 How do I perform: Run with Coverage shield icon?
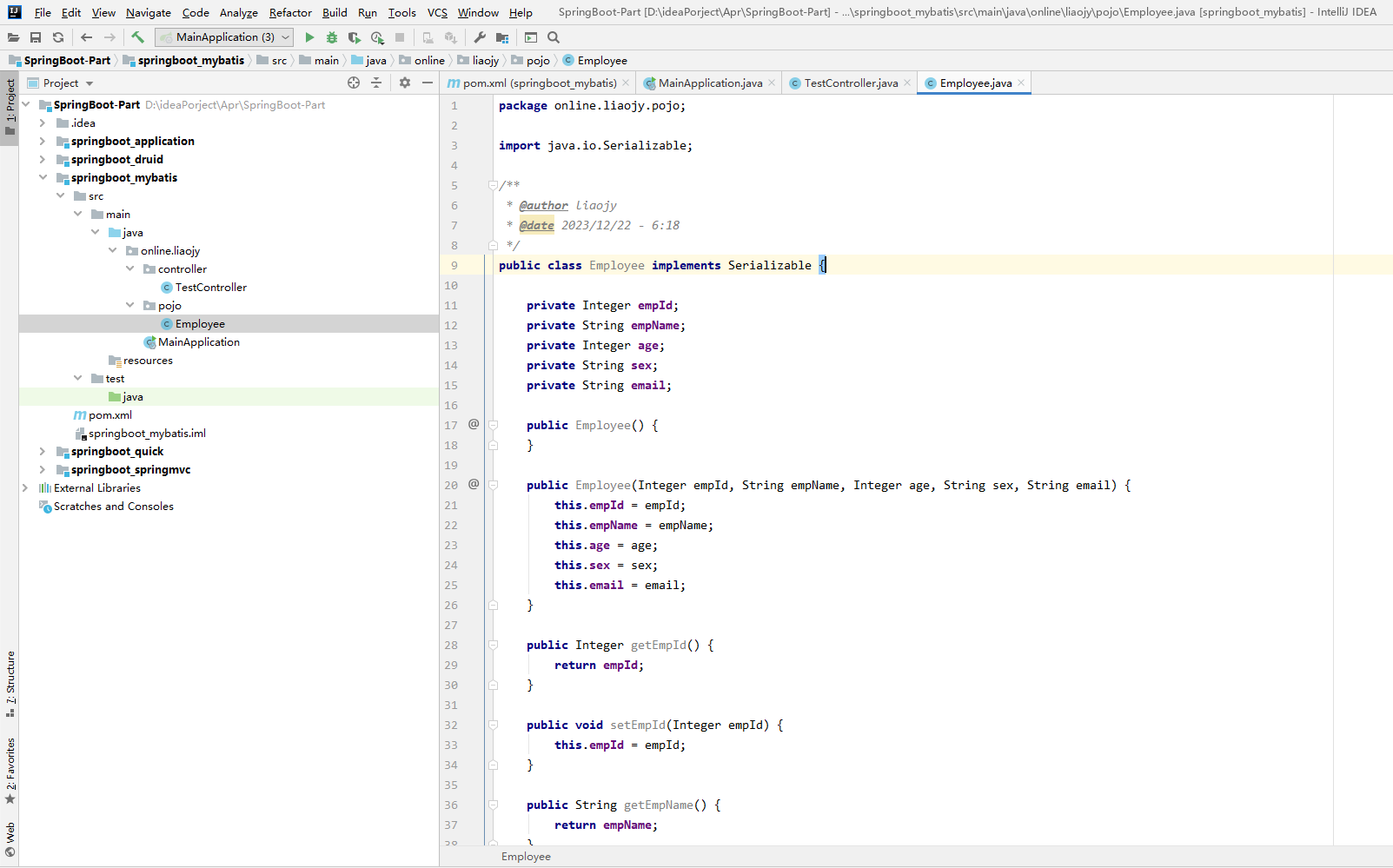pyautogui.click(x=355, y=37)
